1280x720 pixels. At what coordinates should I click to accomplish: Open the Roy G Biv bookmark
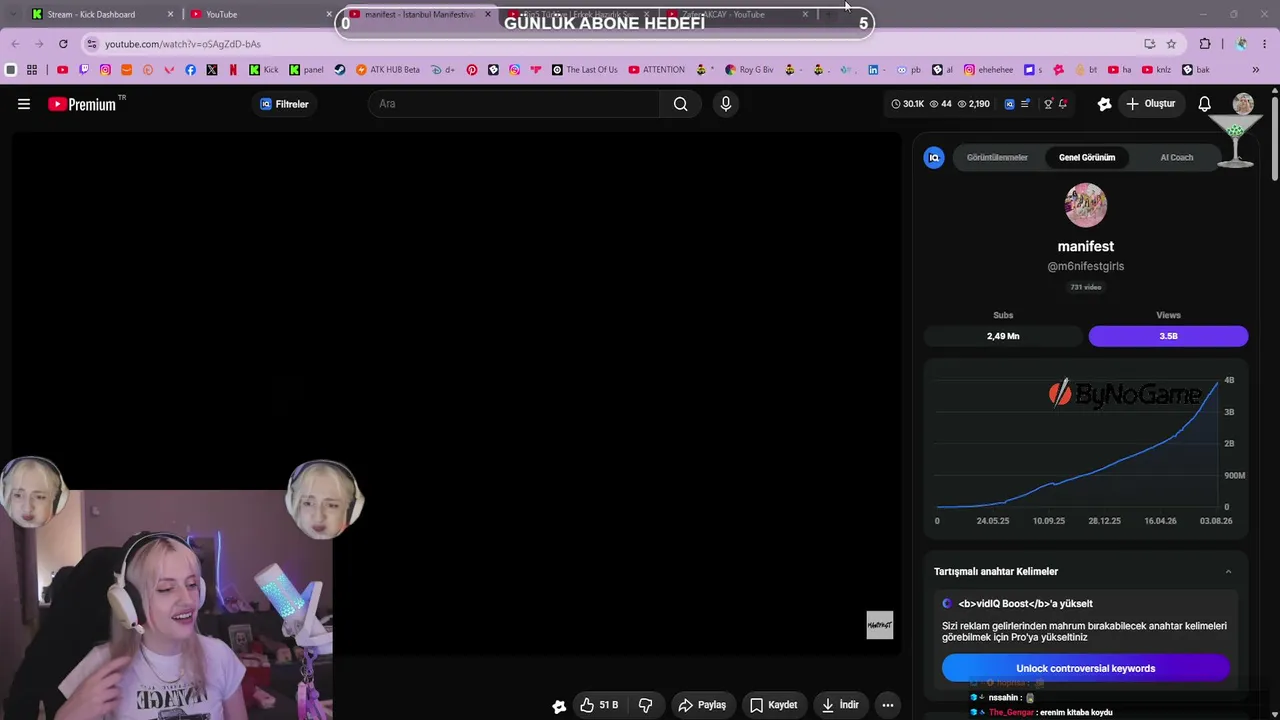(x=749, y=70)
